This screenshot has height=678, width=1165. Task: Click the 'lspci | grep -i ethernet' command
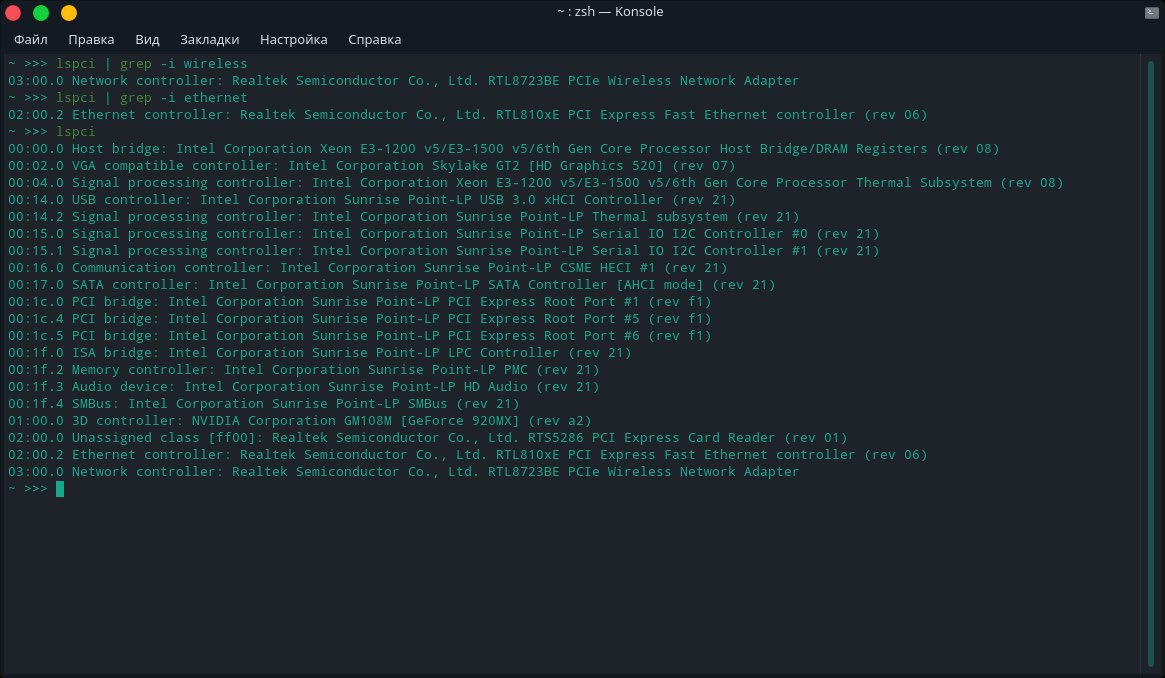pos(152,97)
